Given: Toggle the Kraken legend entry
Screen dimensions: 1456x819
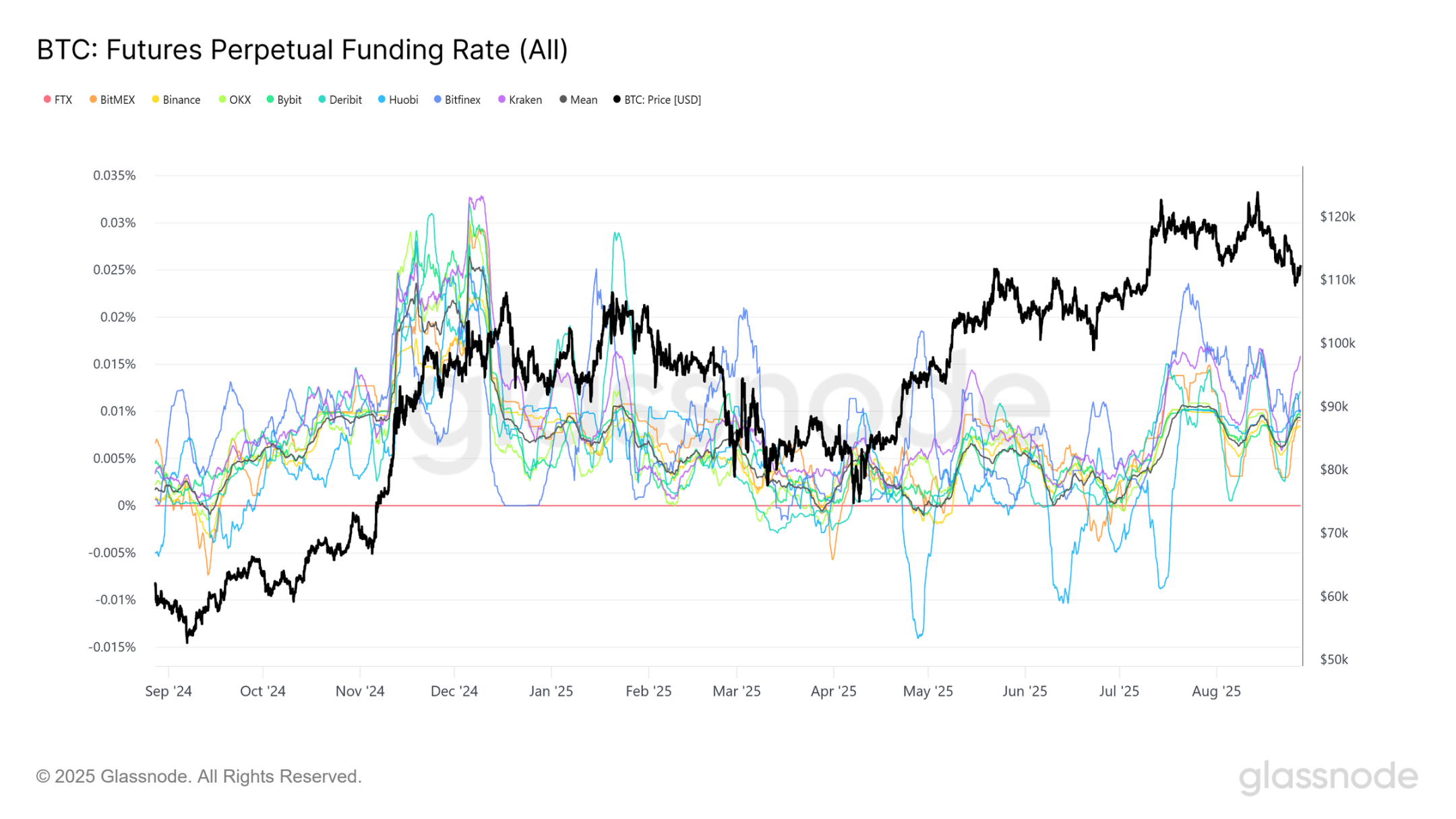Looking at the screenshot, I should pyautogui.click(x=520, y=100).
